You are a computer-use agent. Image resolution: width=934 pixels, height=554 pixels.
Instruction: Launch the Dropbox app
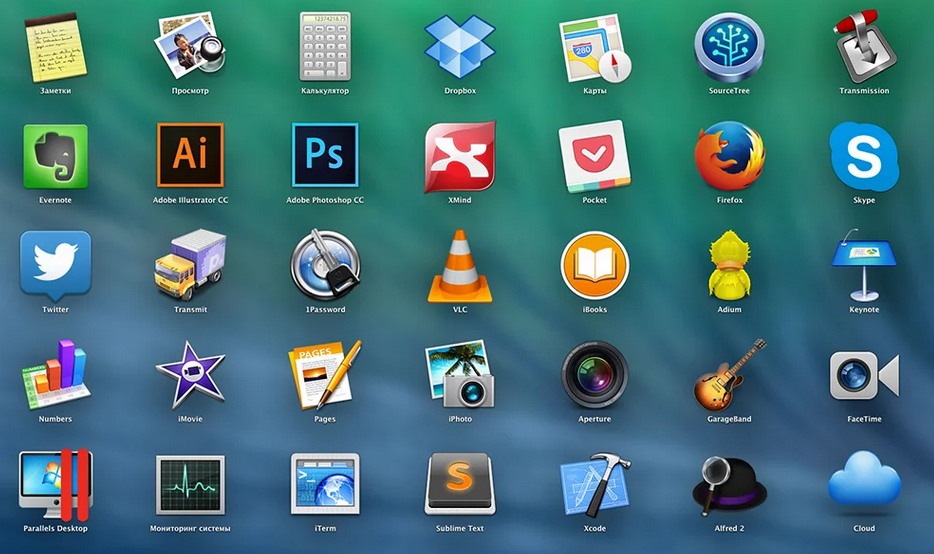click(460, 47)
